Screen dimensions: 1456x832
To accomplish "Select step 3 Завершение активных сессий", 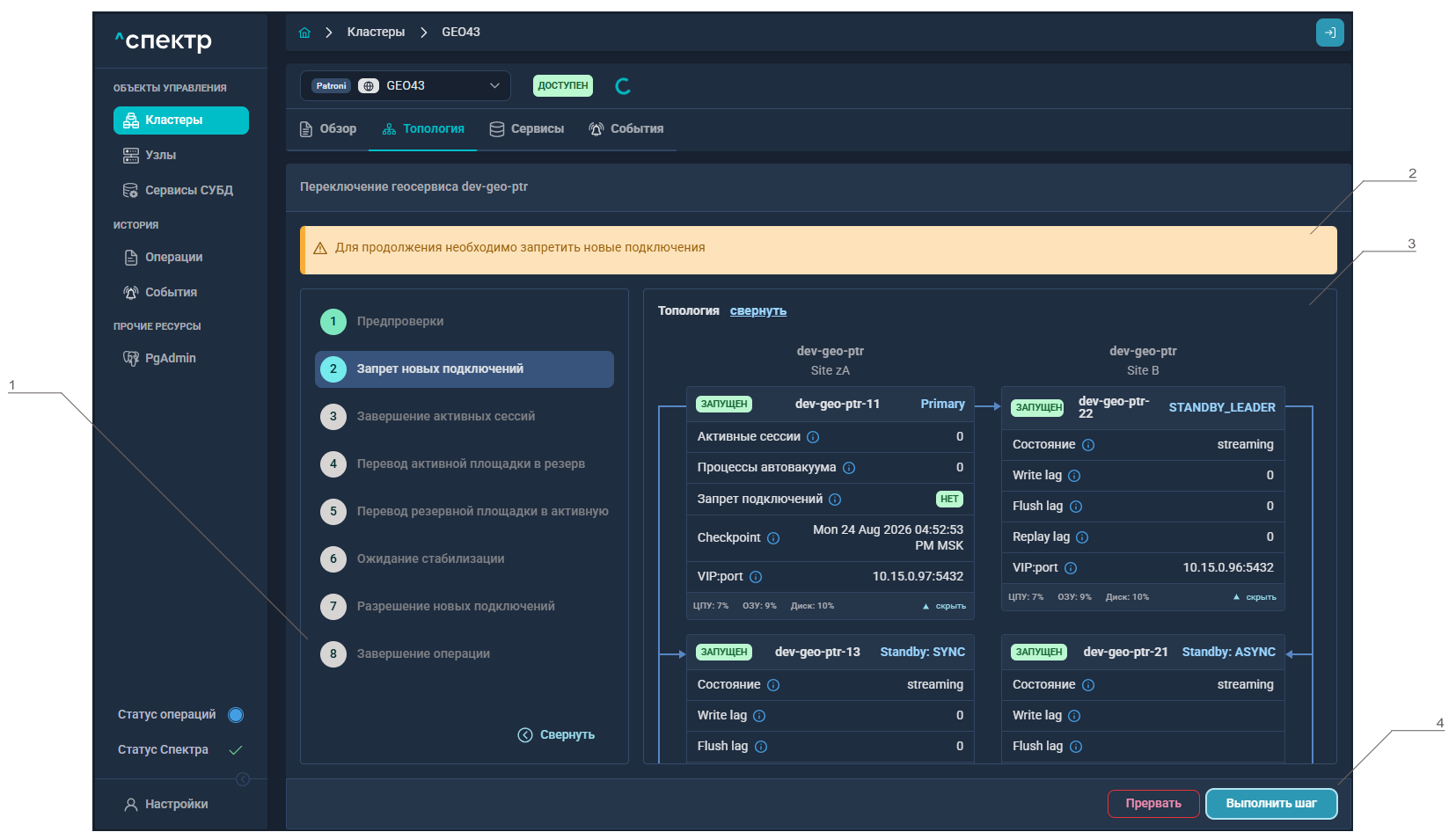I will pos(465,417).
